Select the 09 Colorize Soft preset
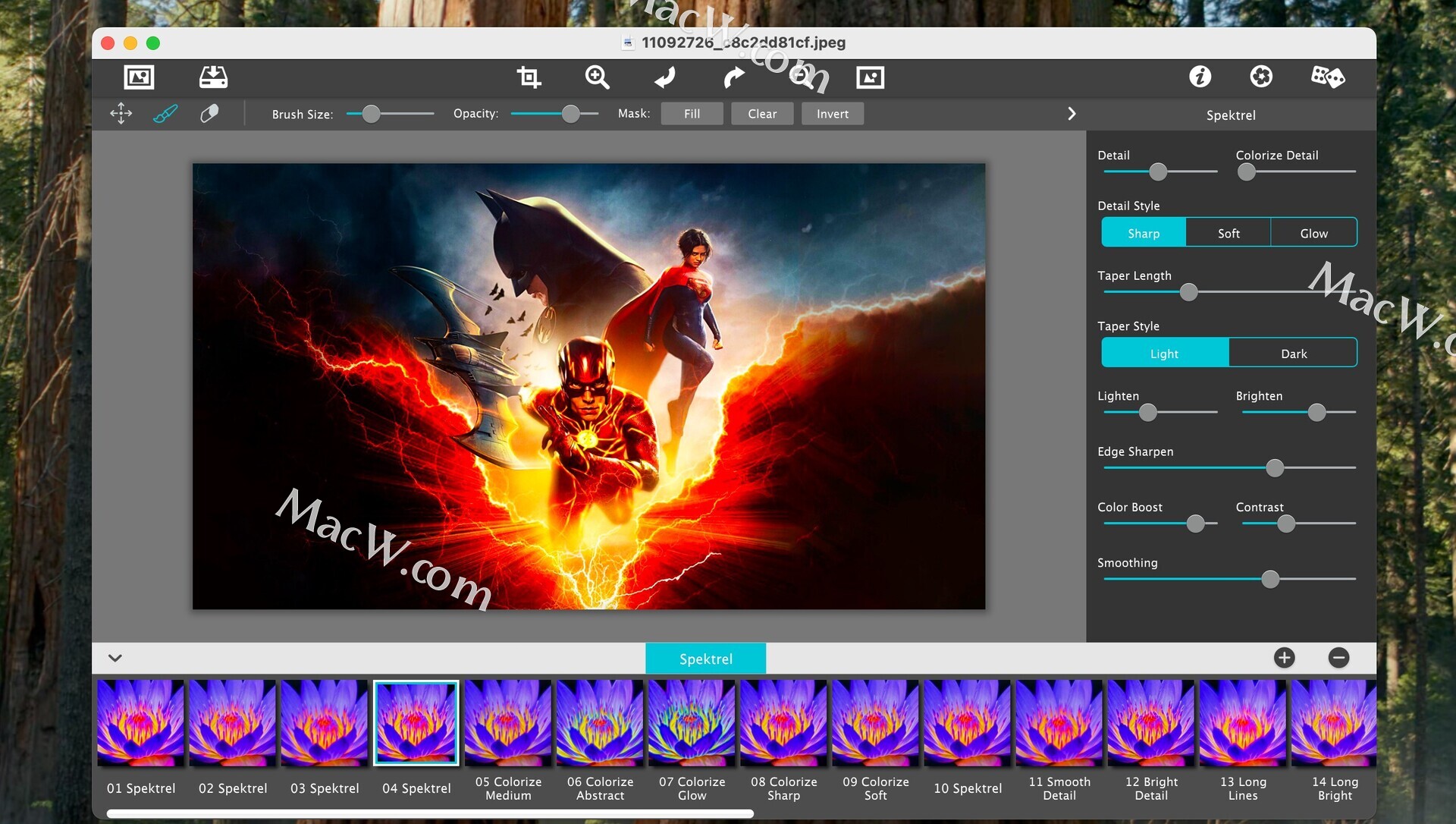 tap(875, 723)
